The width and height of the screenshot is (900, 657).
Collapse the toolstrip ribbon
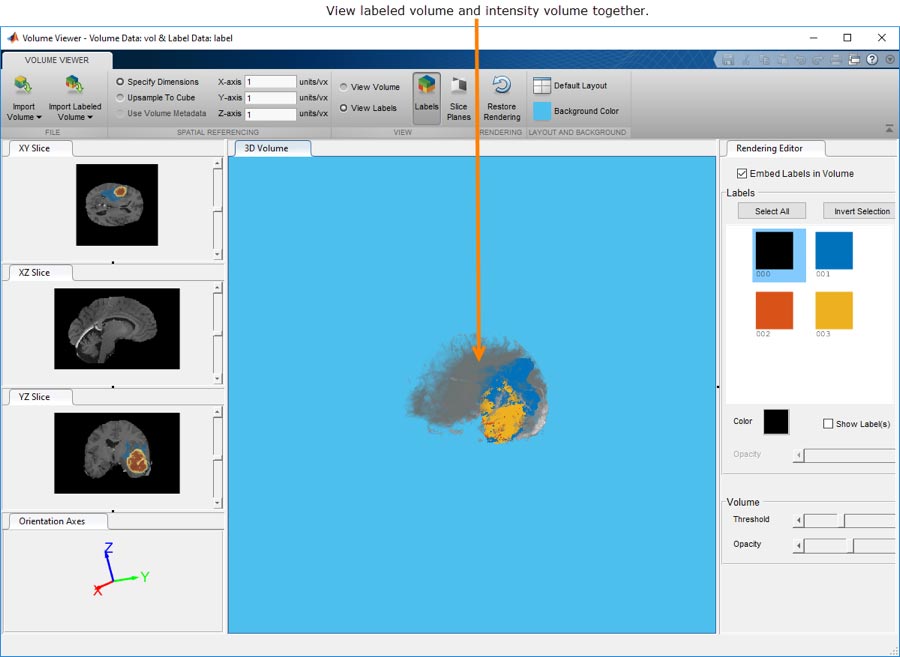tap(889, 129)
